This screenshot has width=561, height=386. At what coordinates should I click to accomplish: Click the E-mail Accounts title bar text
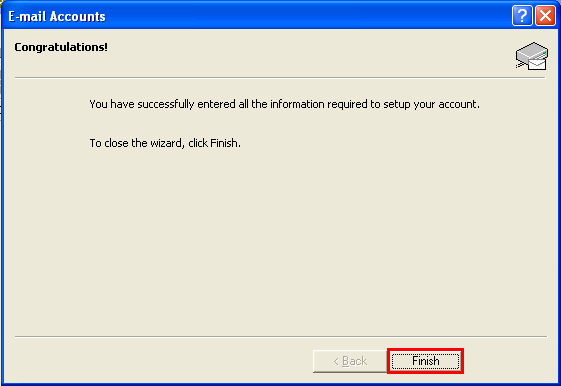pyautogui.click(x=57, y=16)
